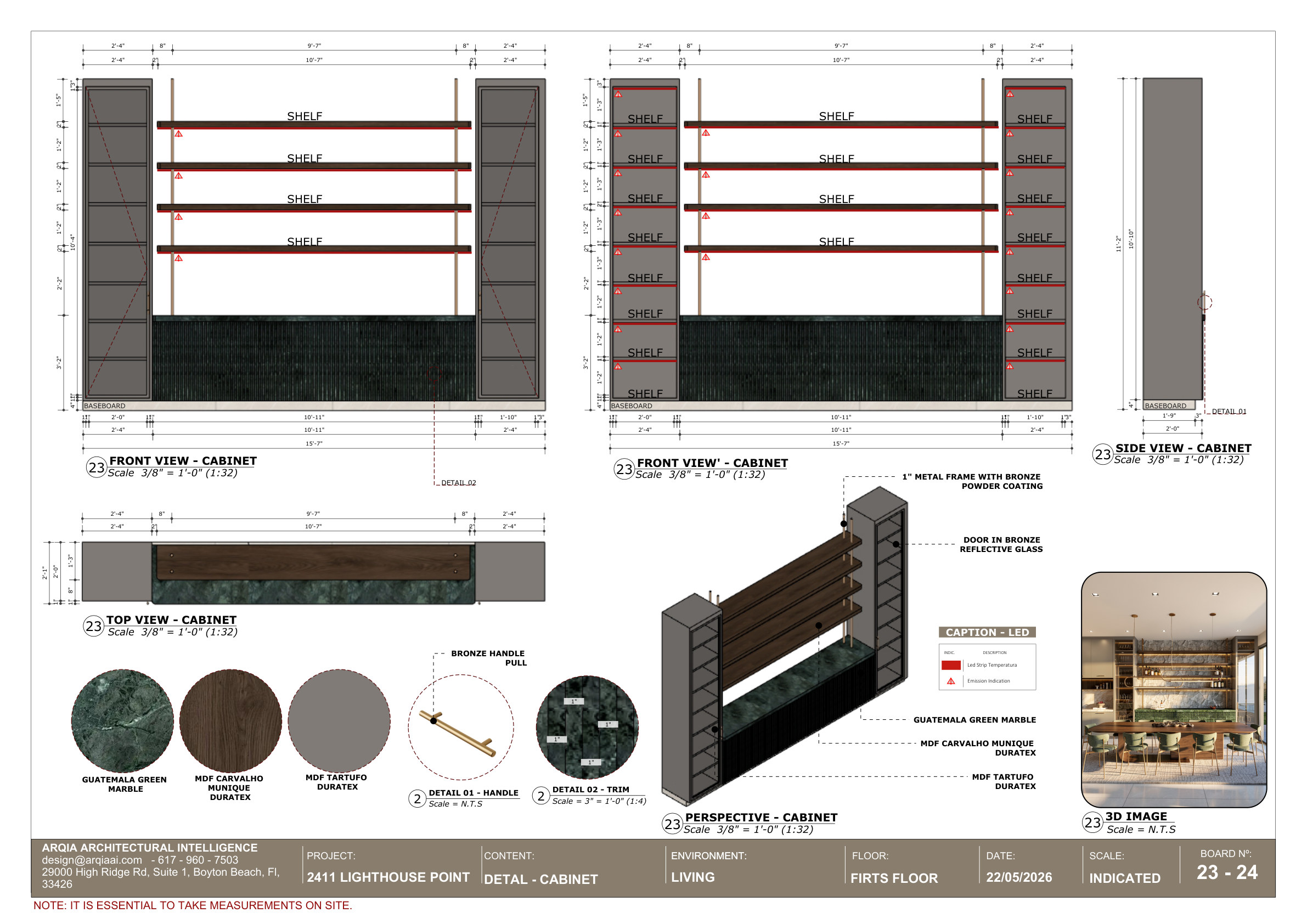The image size is (1307, 924).
Task: Click the "FRONT VIEW' - CABINET" title
Action: click(712, 463)
